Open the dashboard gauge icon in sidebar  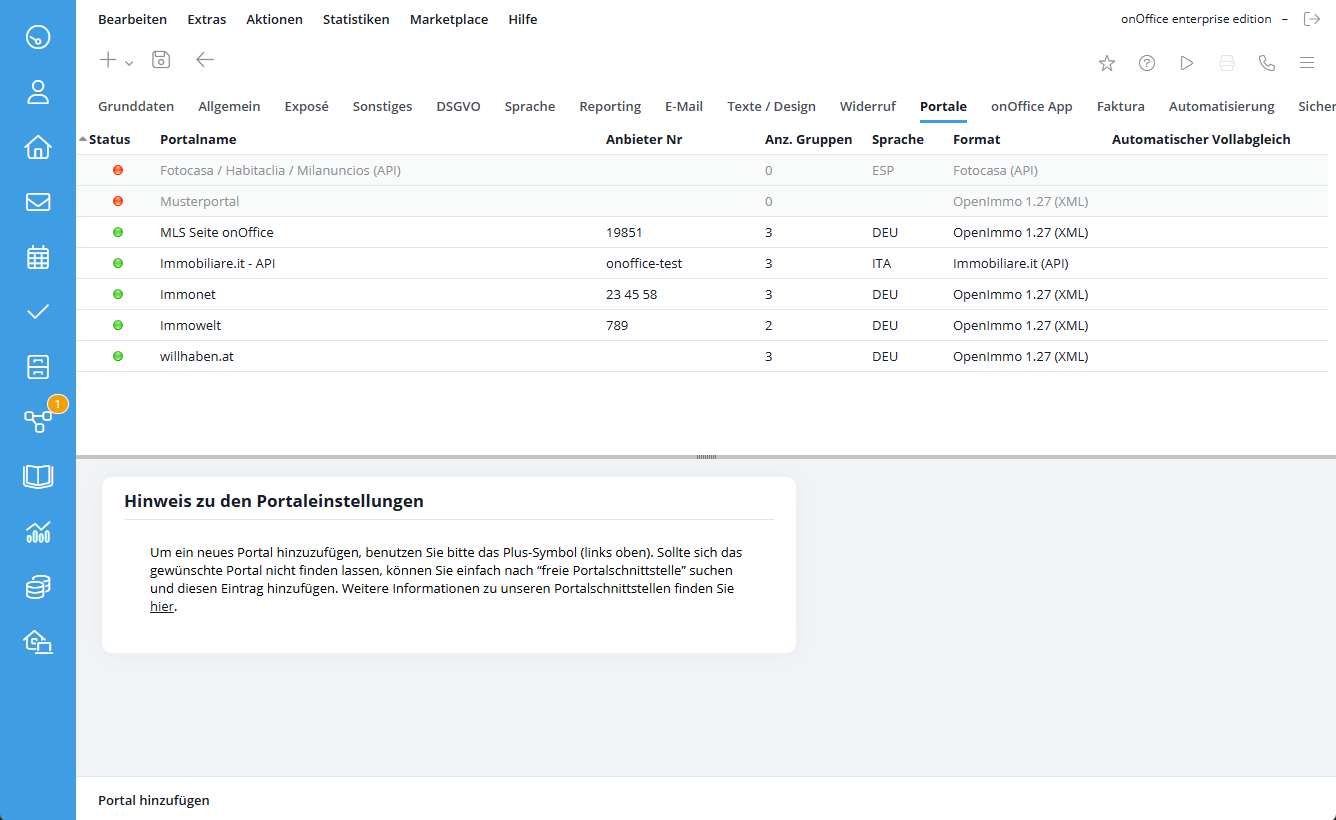click(x=38, y=38)
